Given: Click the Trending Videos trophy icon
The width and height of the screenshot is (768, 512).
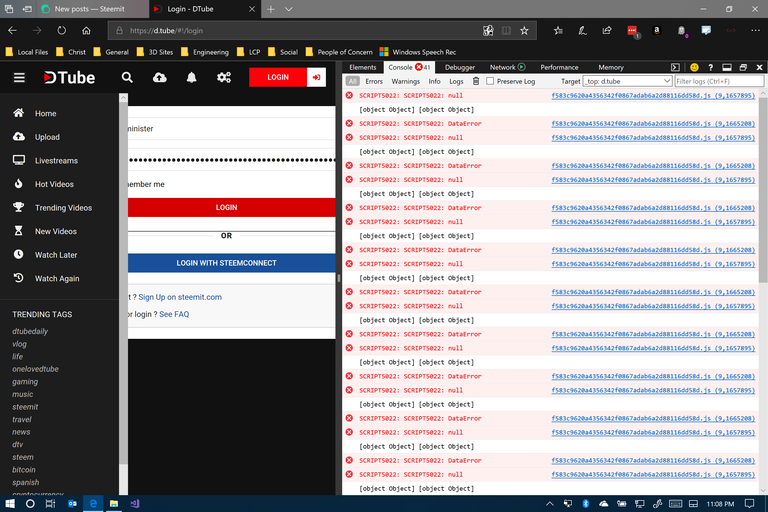Looking at the screenshot, I should coord(19,207).
